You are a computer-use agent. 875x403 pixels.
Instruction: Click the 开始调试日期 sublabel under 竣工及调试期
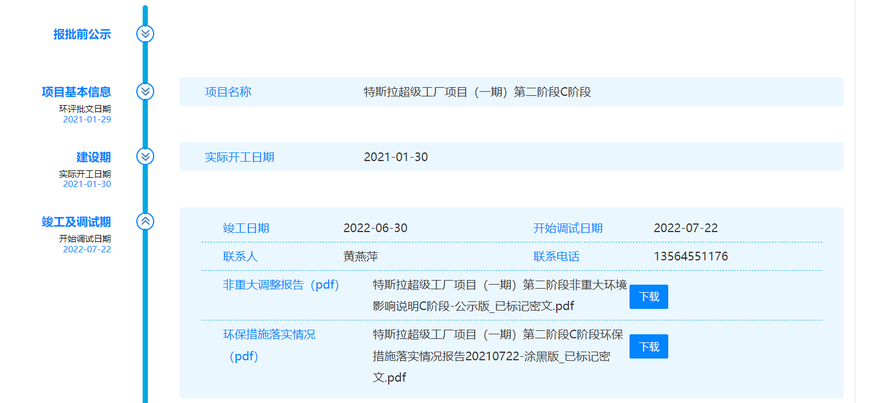click(x=85, y=239)
